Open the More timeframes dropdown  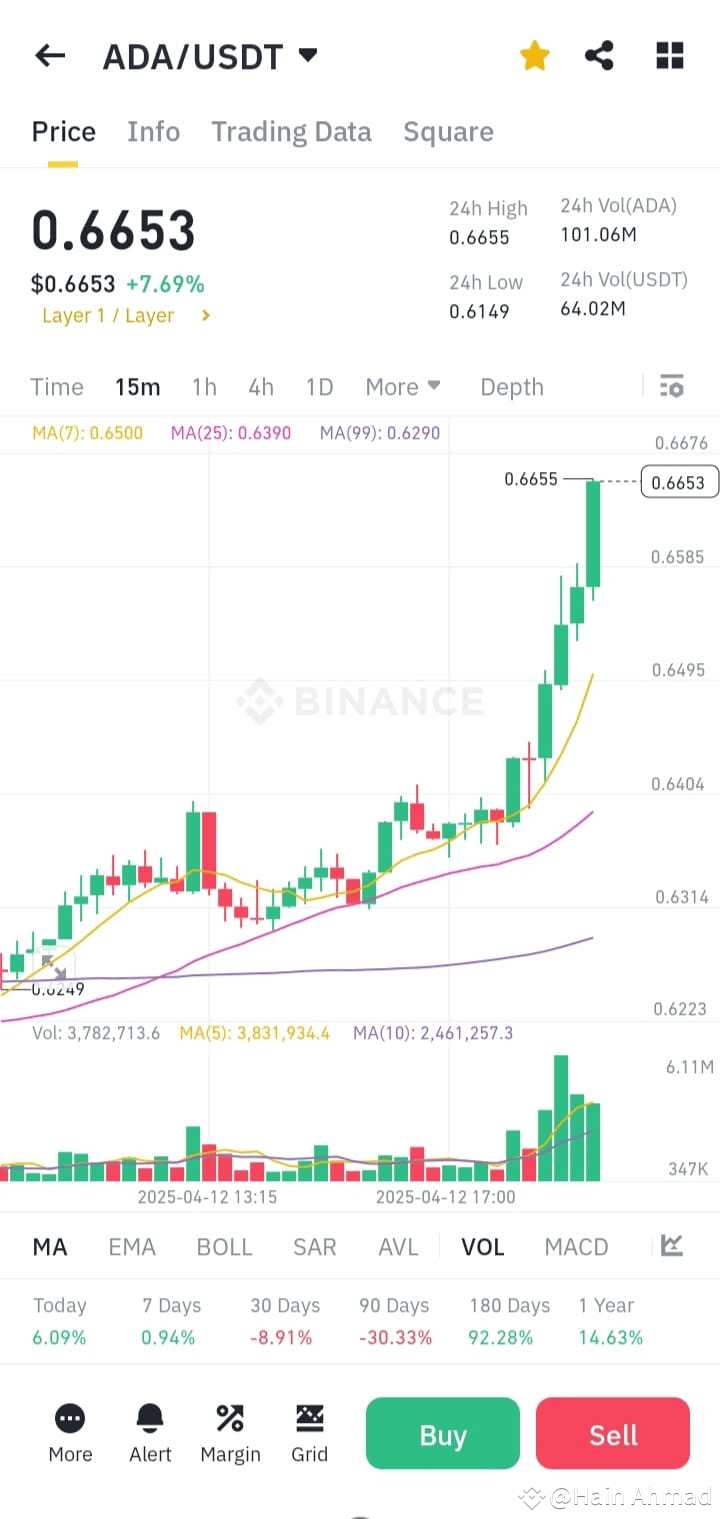pyautogui.click(x=403, y=386)
